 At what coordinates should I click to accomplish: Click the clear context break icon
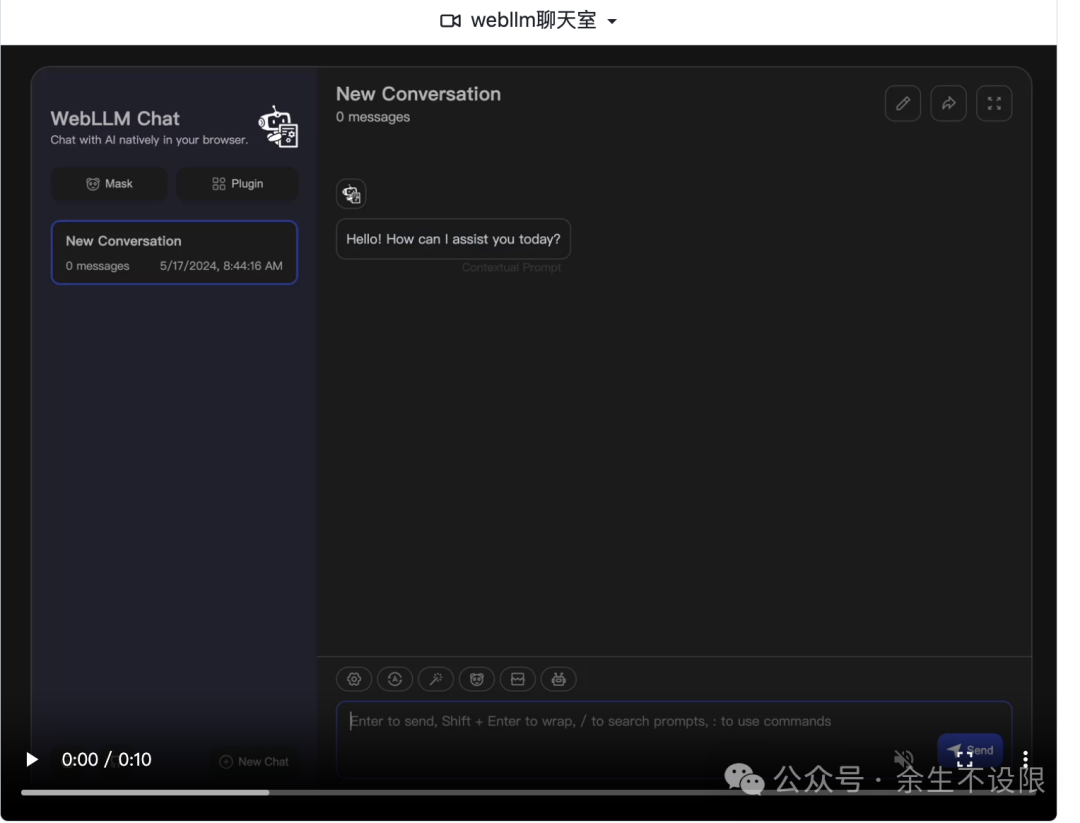click(517, 679)
